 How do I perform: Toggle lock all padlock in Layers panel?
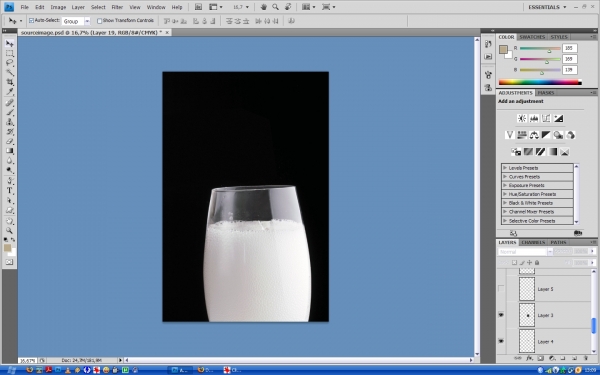537,262
